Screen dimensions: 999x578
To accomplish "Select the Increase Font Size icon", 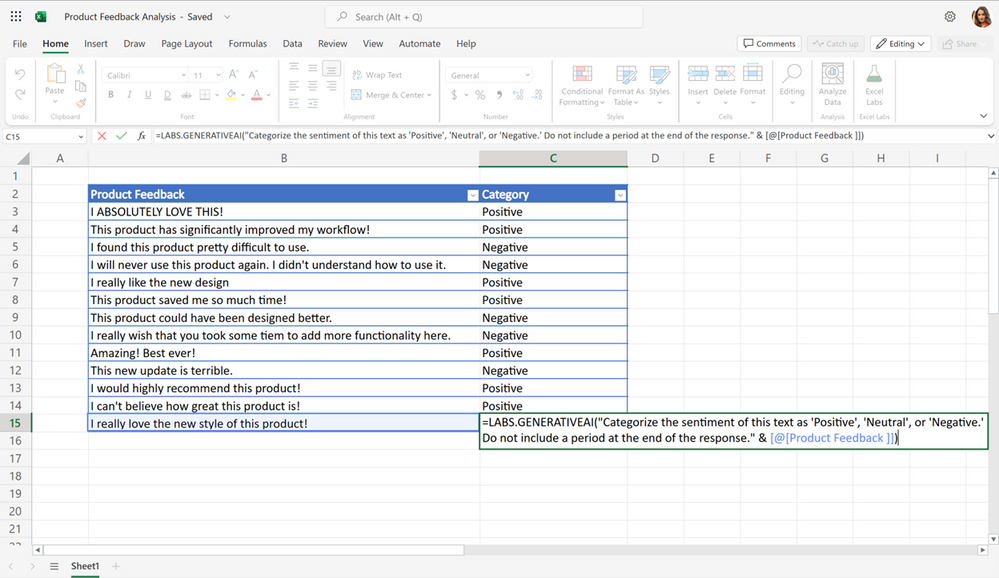I will click(234, 74).
